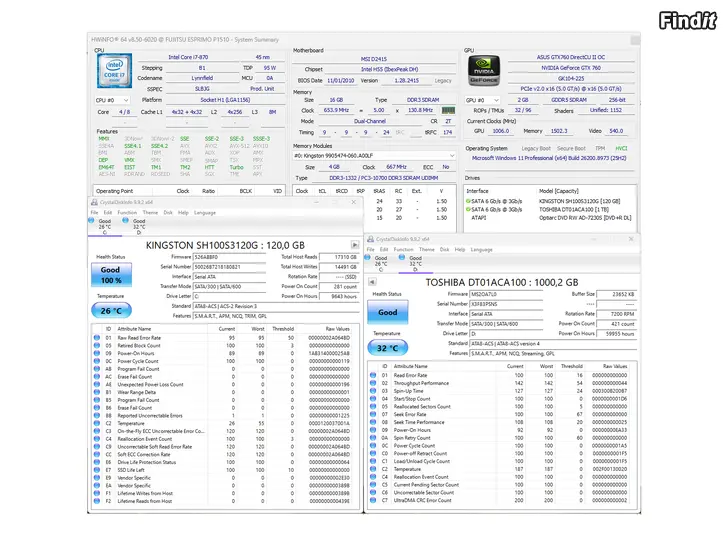Click status dot for Spin-Up Time

(x=373, y=391)
